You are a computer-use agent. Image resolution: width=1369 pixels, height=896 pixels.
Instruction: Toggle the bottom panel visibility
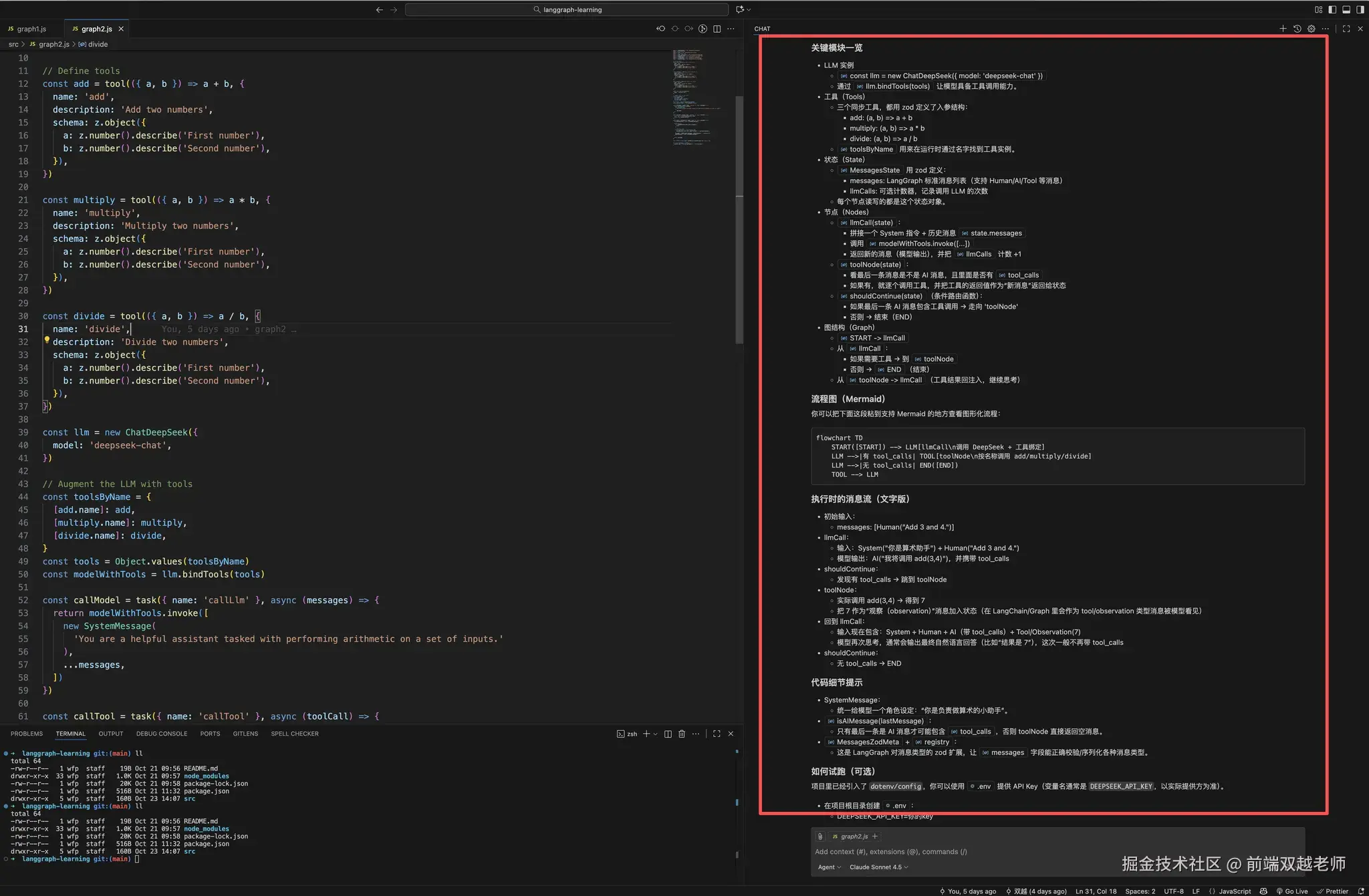pyautogui.click(x=1346, y=9)
